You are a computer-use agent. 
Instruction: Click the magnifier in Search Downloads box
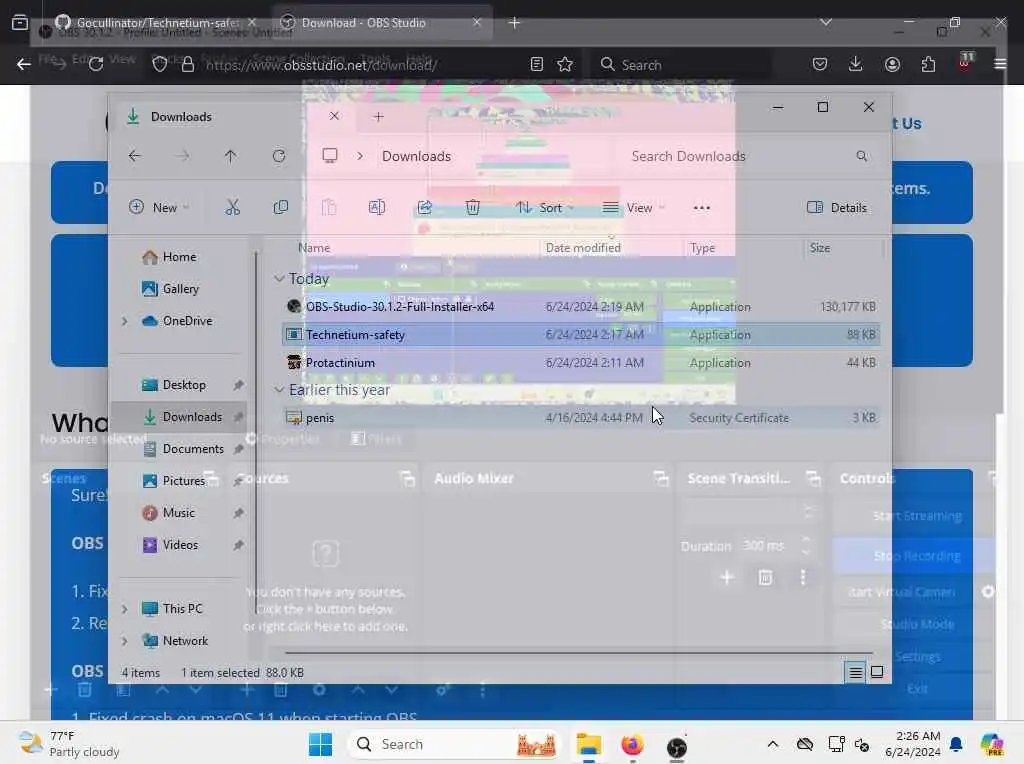(x=862, y=156)
